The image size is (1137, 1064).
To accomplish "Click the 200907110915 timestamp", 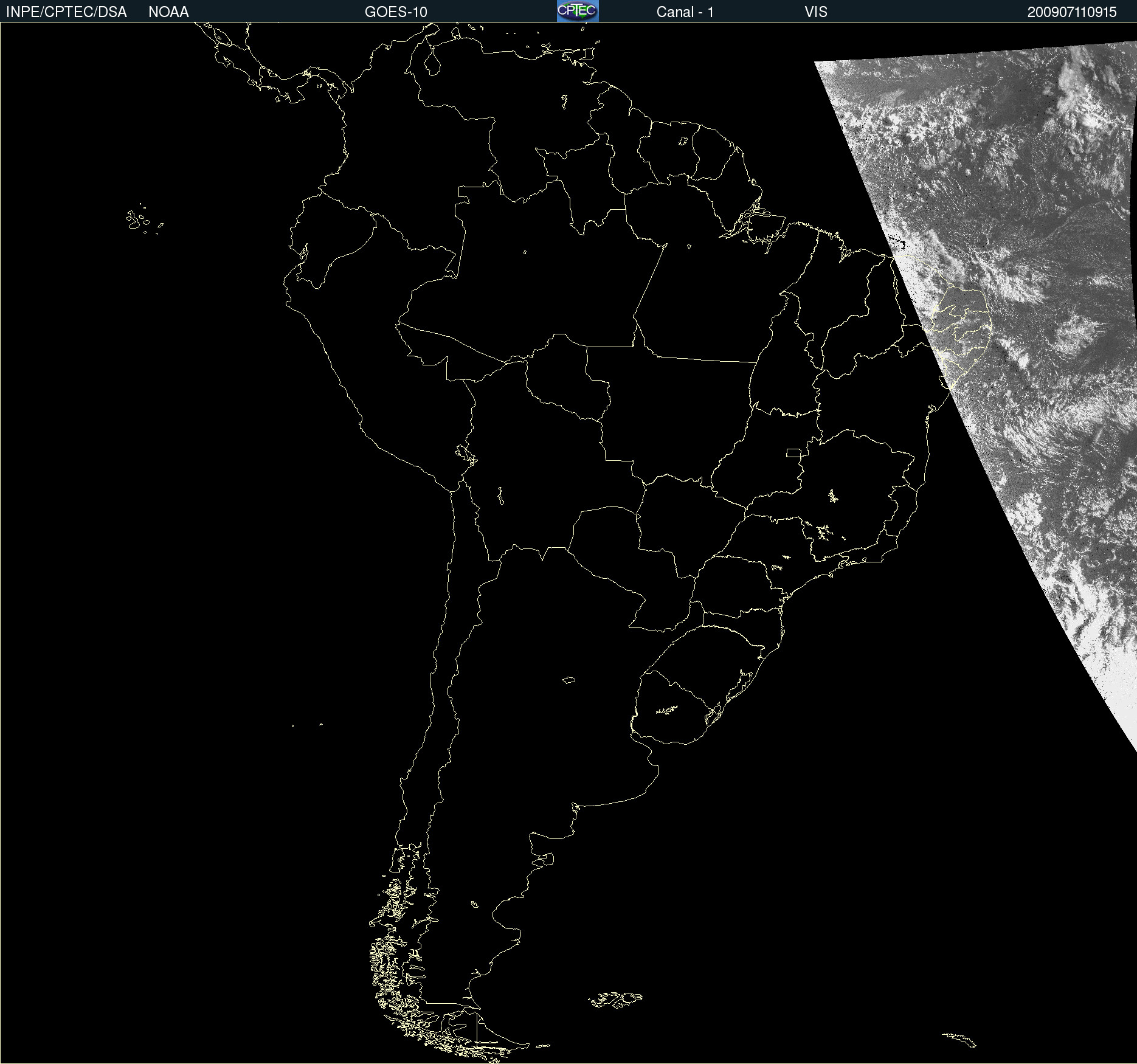I will (x=1072, y=12).
